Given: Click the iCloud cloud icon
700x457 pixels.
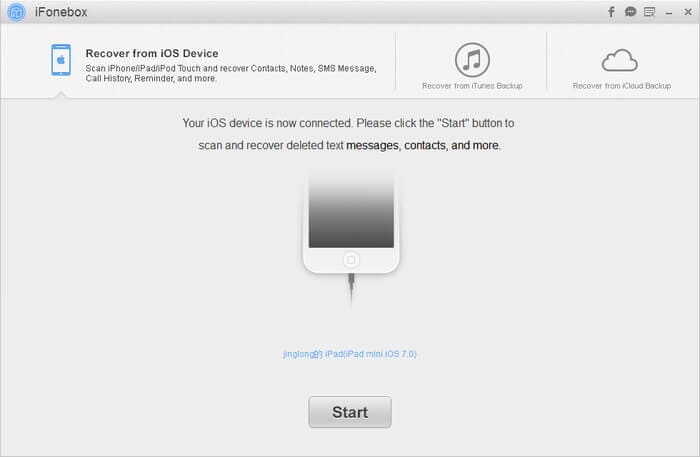Looking at the screenshot, I should click(620, 60).
